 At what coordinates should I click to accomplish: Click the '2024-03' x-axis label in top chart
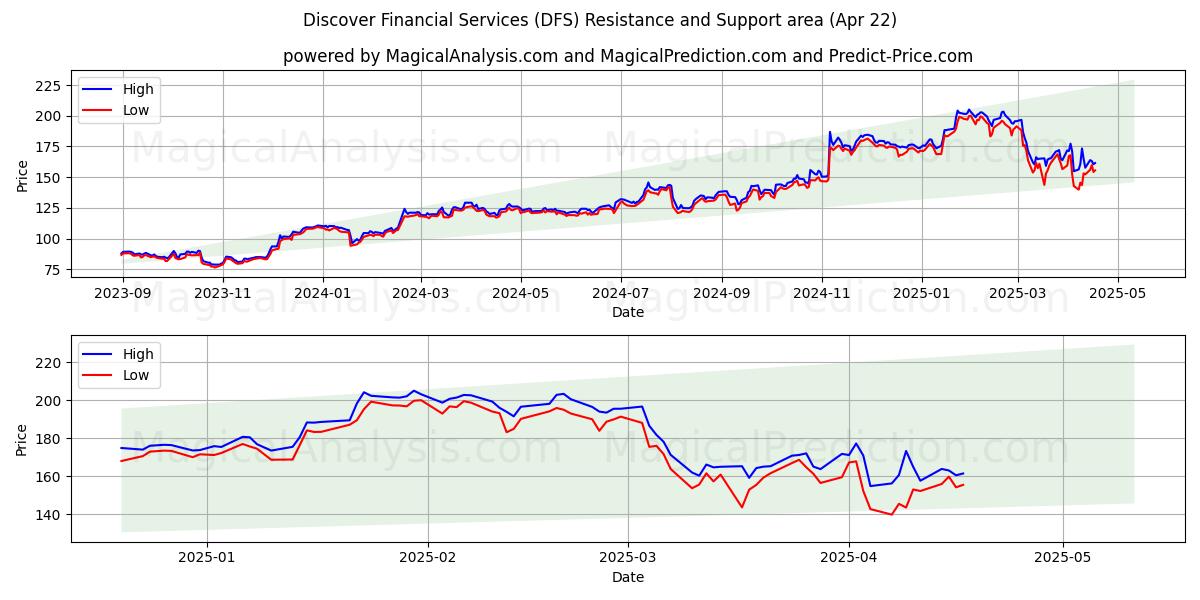point(421,295)
